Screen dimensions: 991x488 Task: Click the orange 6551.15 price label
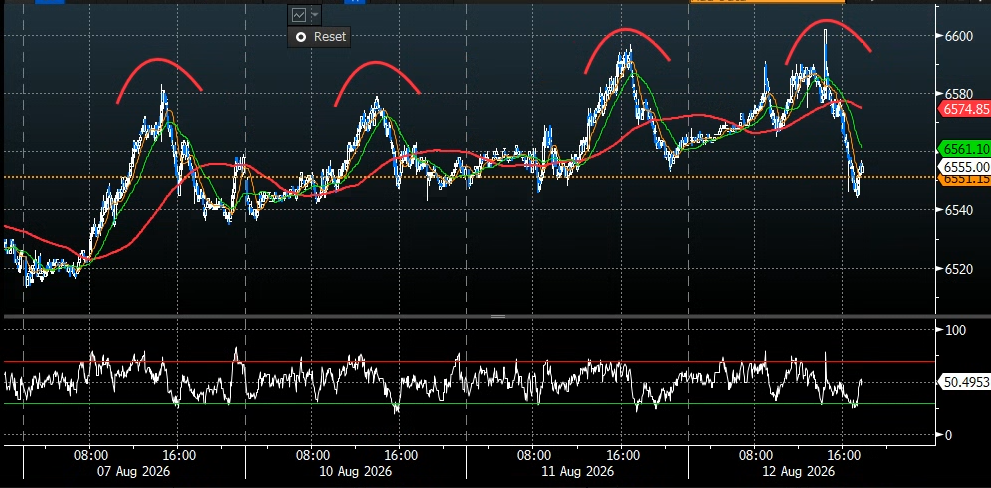[x=964, y=180]
